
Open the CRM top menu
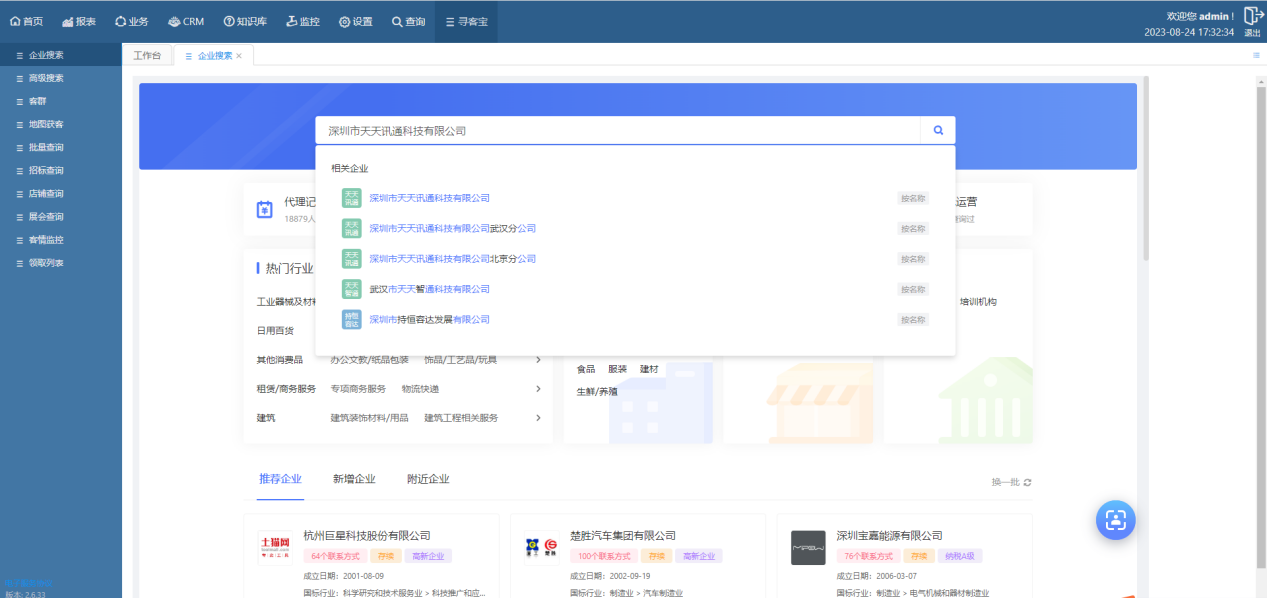point(185,21)
